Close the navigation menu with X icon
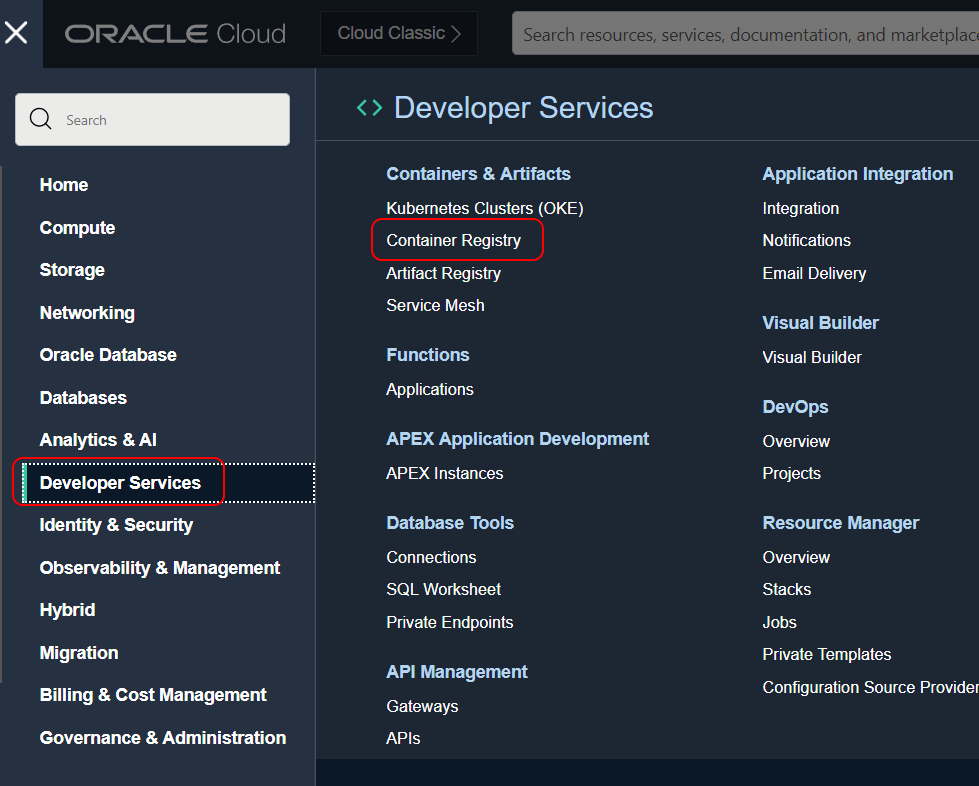This screenshot has height=786, width=979. (x=16, y=33)
